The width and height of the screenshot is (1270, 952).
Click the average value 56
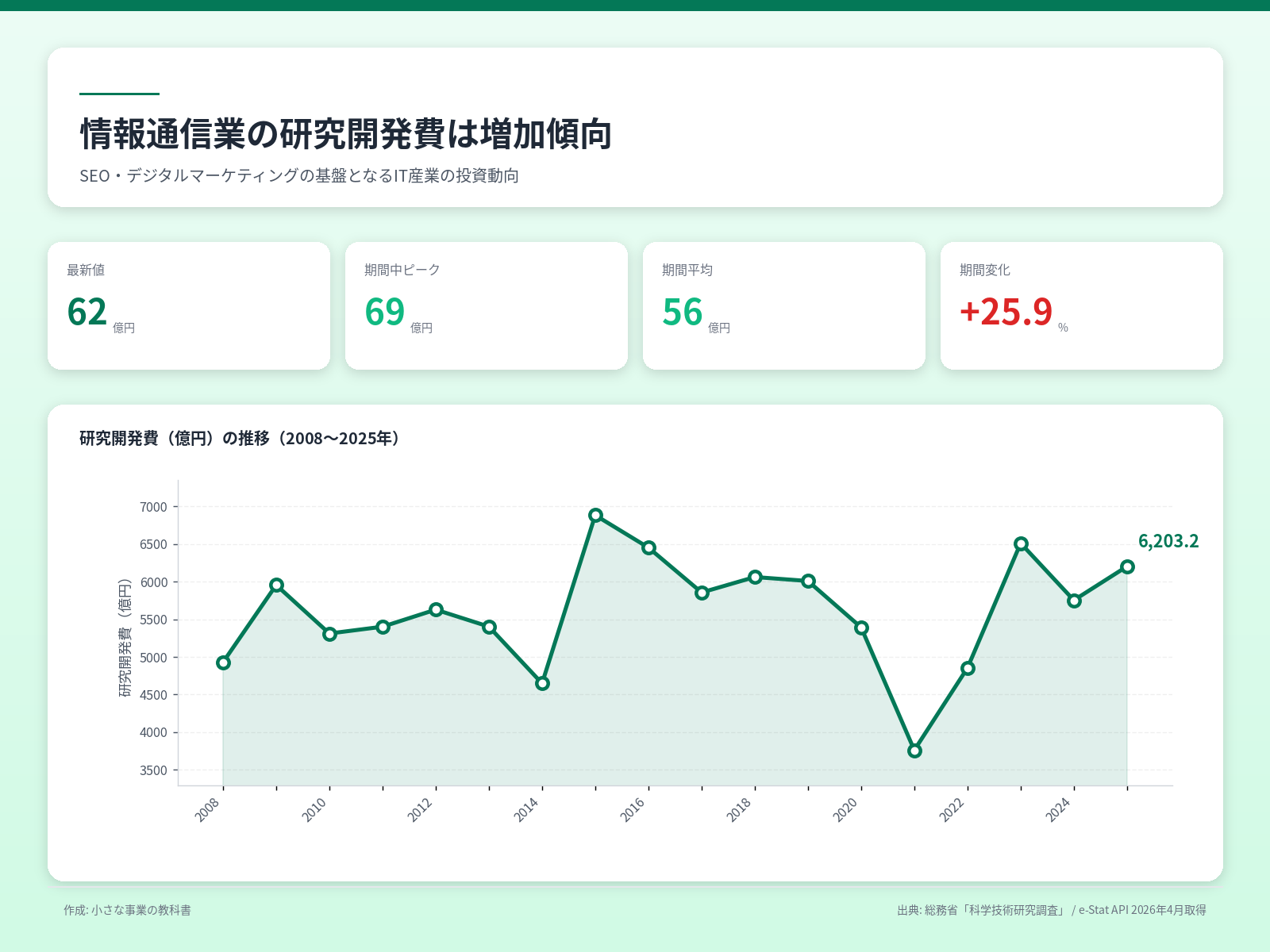683,312
